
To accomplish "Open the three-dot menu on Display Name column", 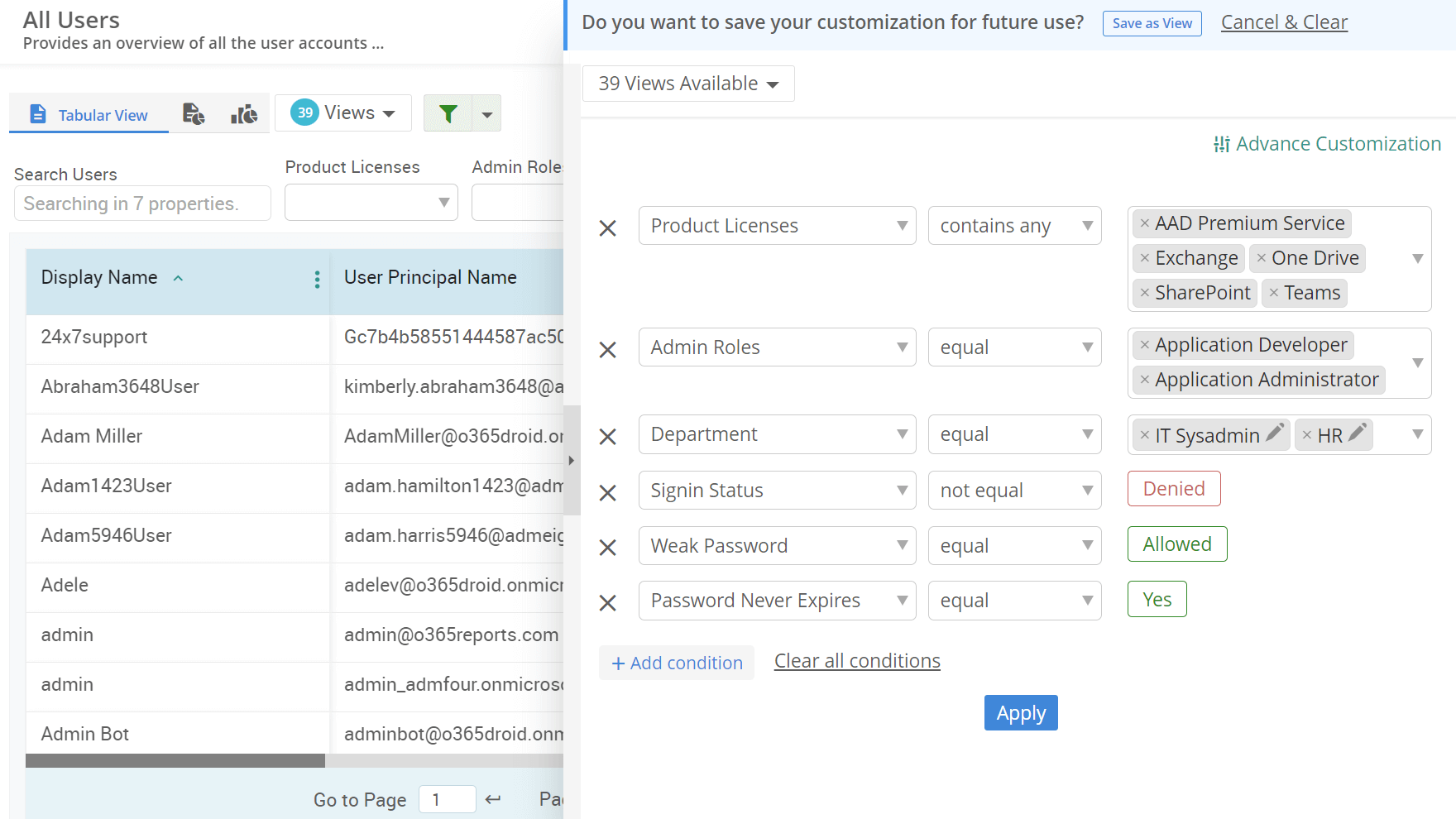I will (317, 280).
